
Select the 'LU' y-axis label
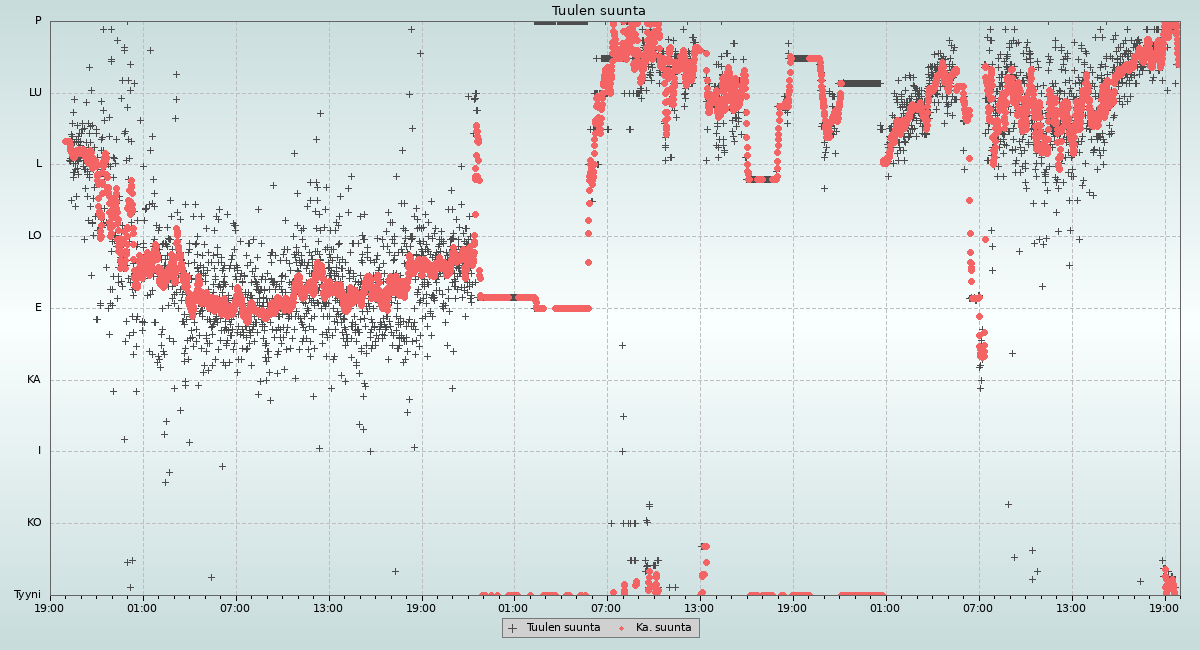tap(35, 93)
